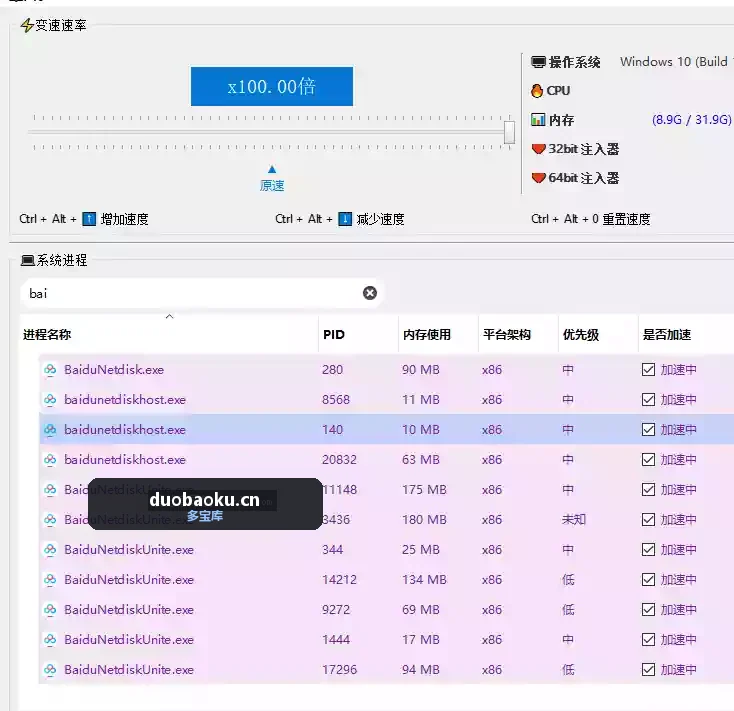Click icon of BaiduNetdiskUnite.exe PID 344
Viewport: 734px width, 711px height.
(50, 550)
